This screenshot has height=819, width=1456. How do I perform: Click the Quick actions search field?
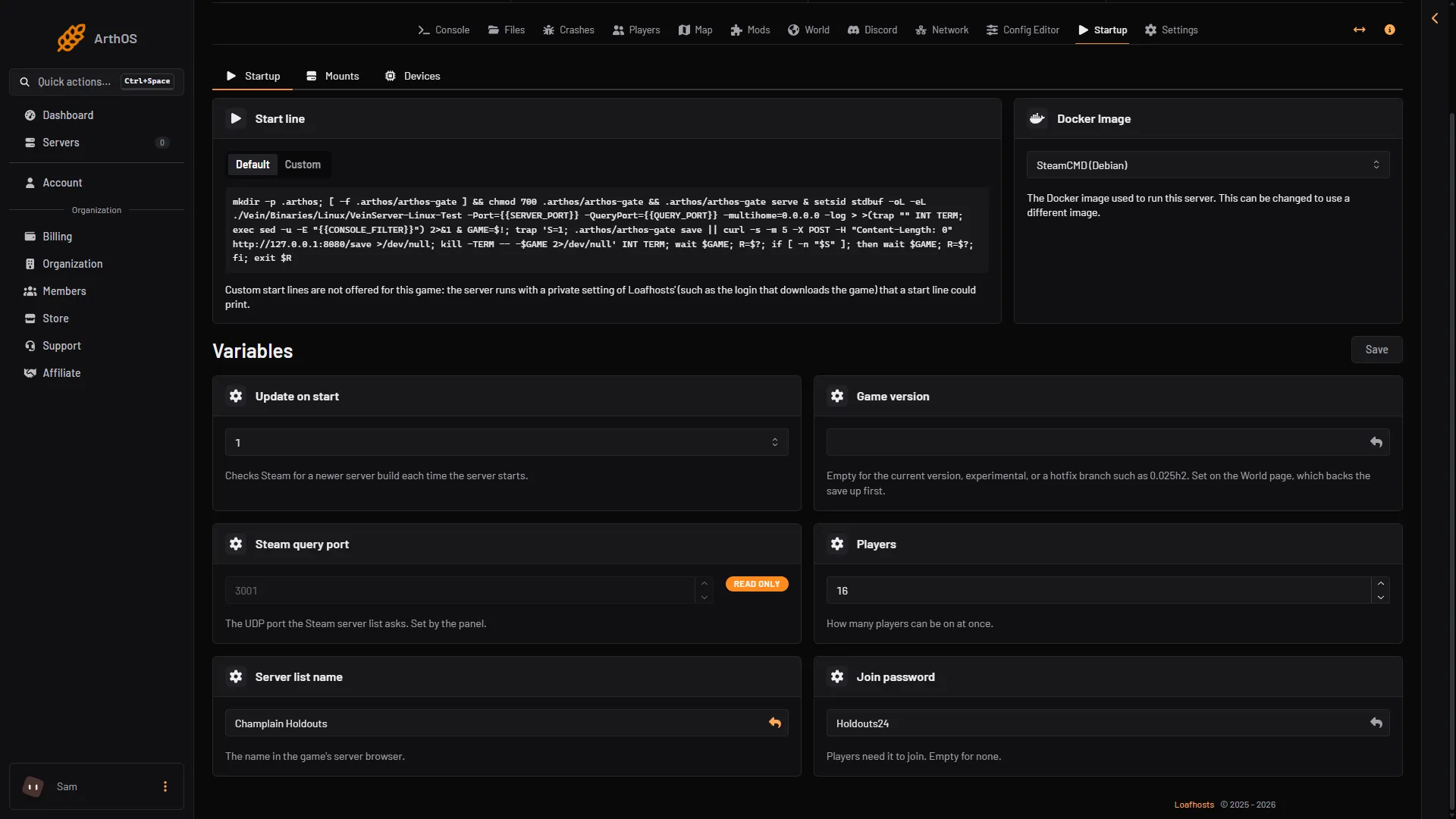coord(96,81)
